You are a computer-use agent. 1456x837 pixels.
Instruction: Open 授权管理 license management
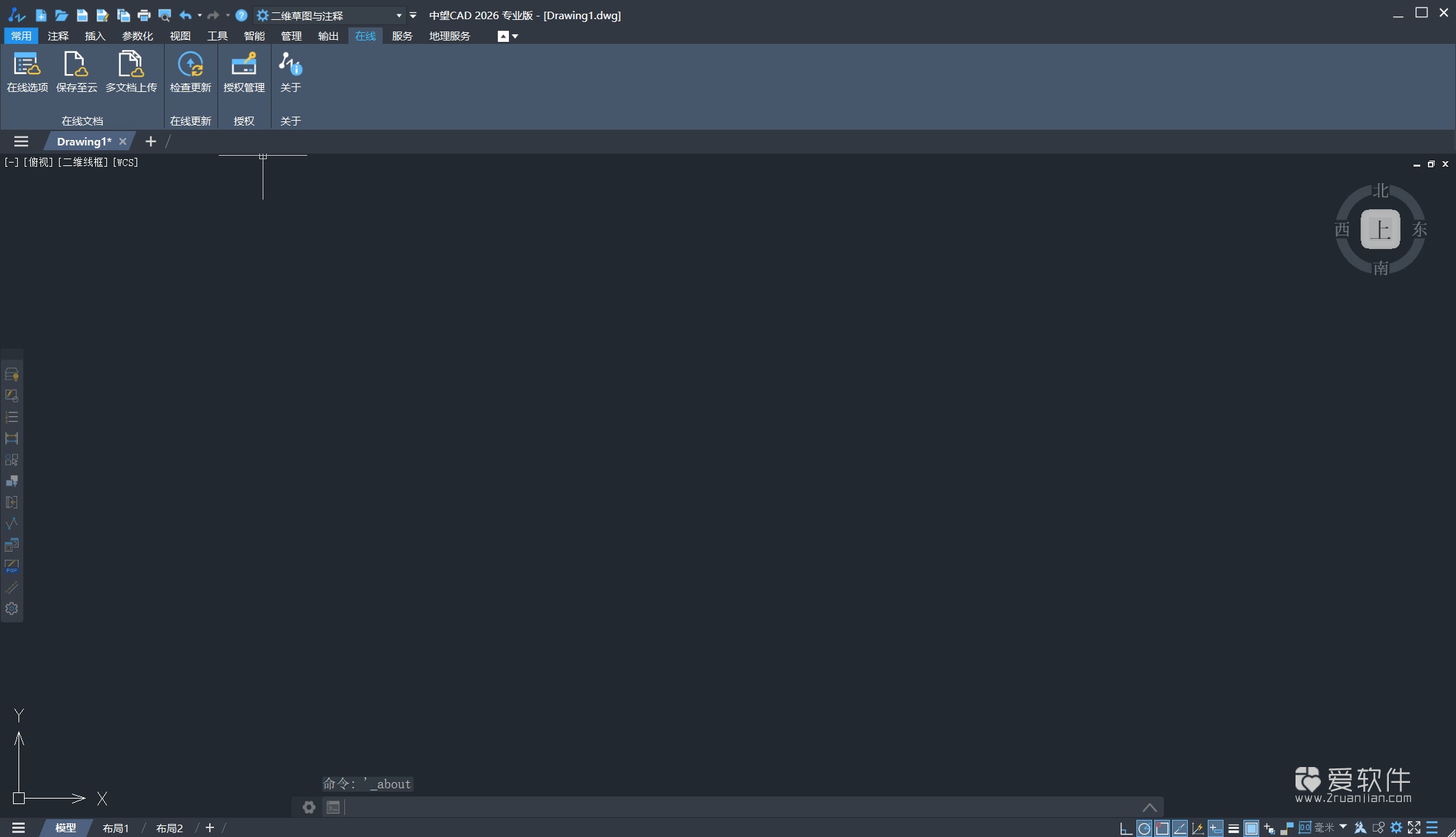point(243,71)
